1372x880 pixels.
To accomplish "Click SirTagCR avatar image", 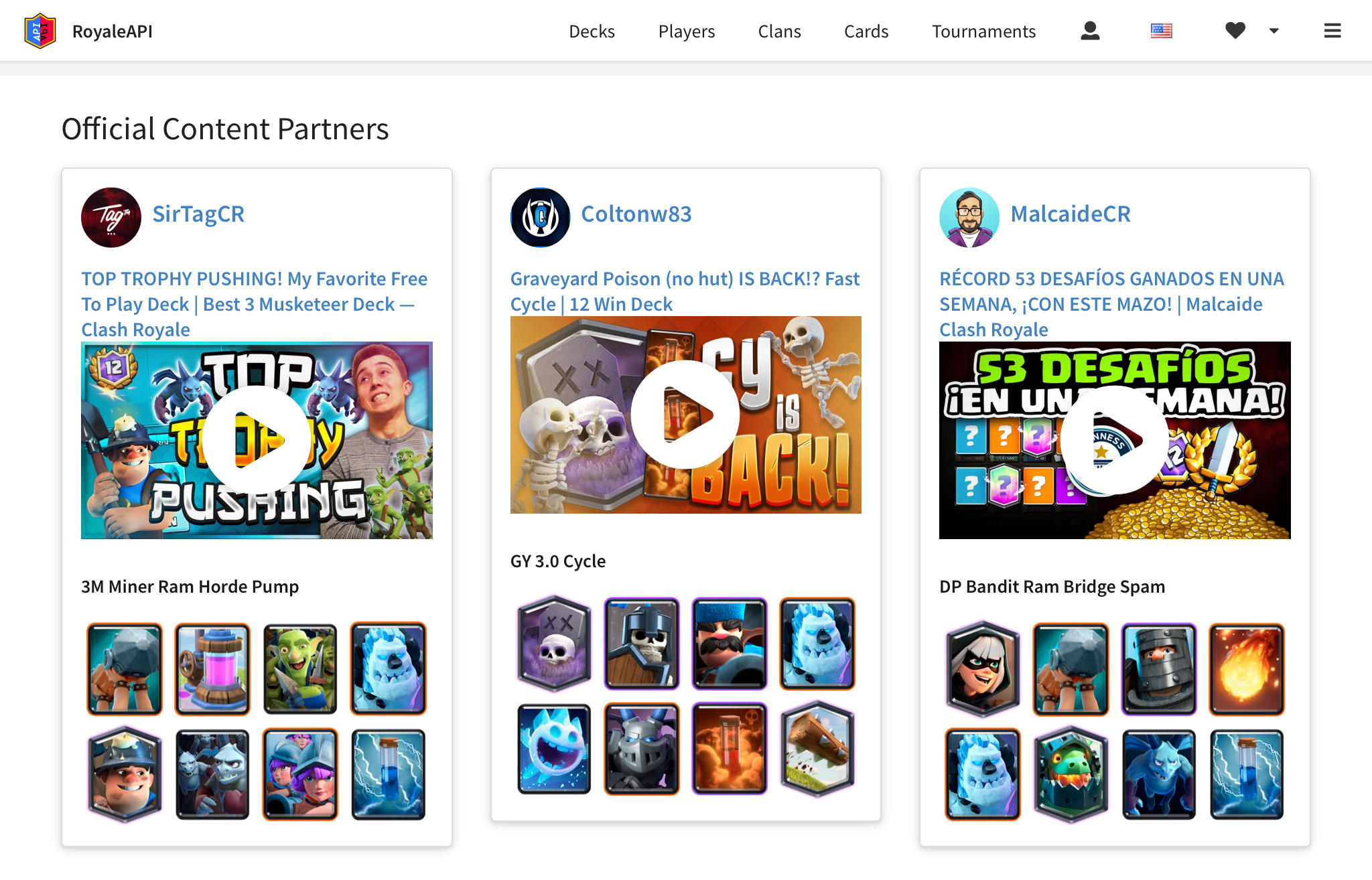I will [111, 218].
